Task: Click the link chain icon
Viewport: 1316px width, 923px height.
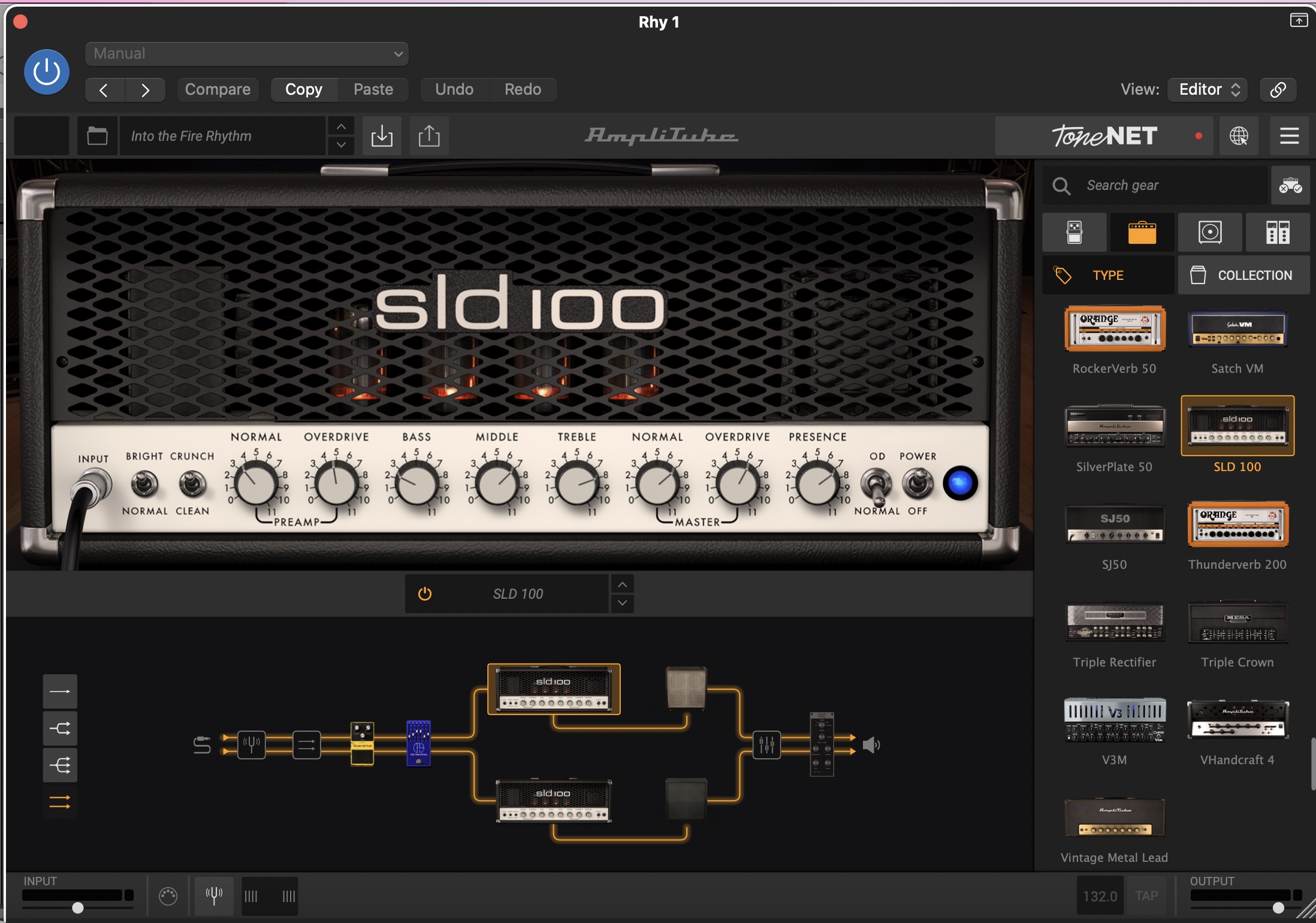Action: pos(1278,90)
